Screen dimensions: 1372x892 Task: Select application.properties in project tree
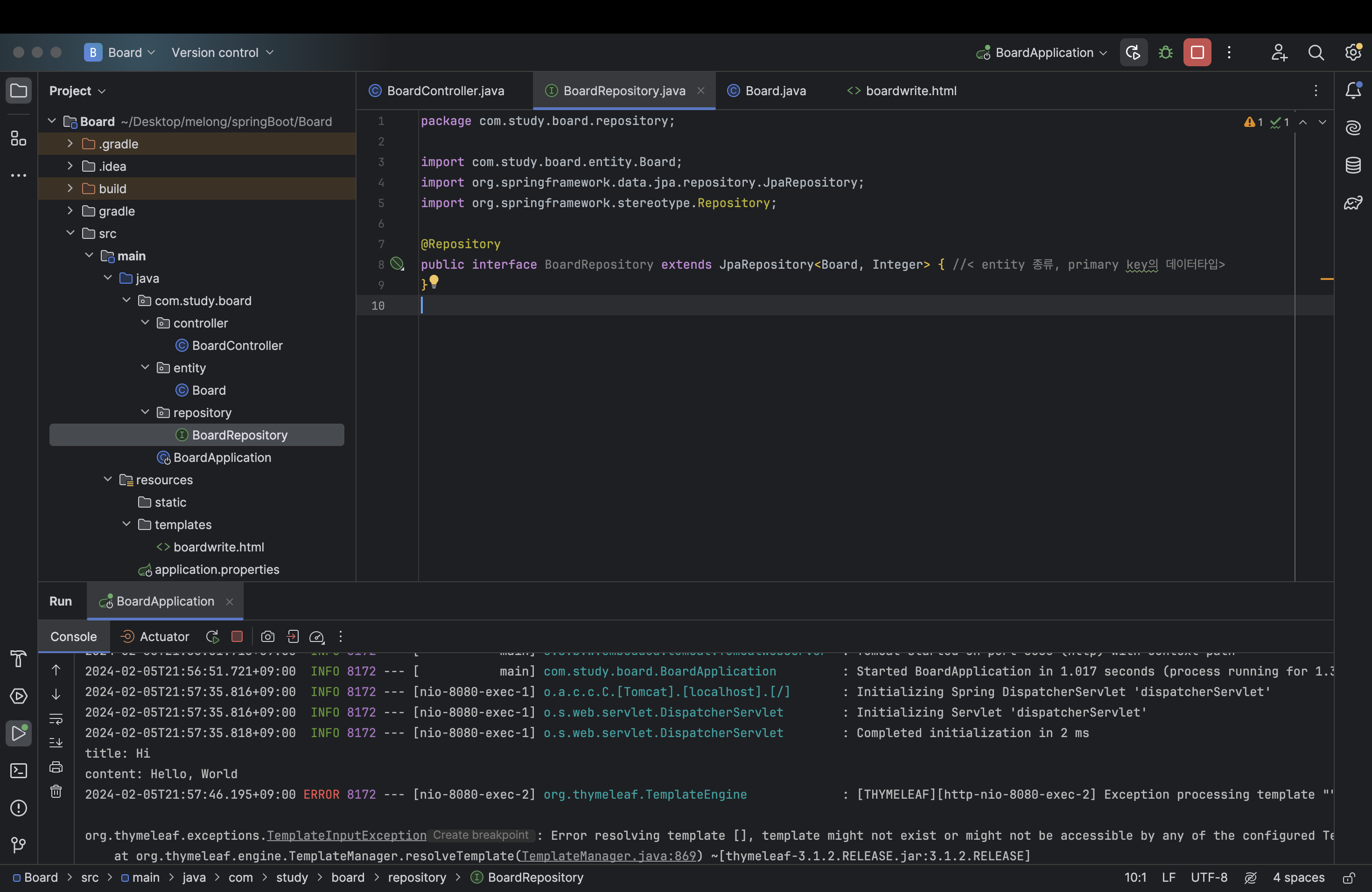click(217, 569)
